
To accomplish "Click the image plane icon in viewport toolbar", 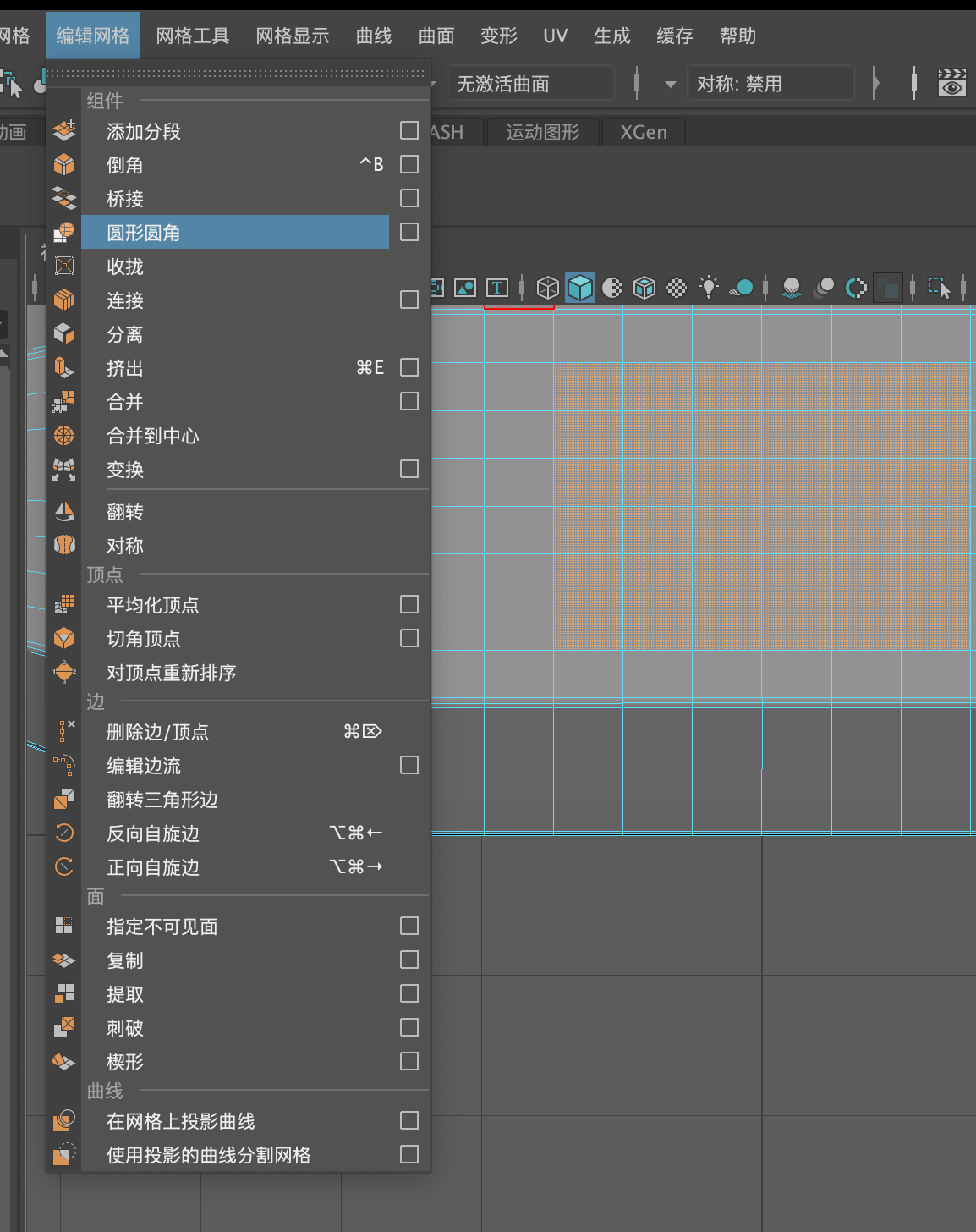I will (465, 288).
